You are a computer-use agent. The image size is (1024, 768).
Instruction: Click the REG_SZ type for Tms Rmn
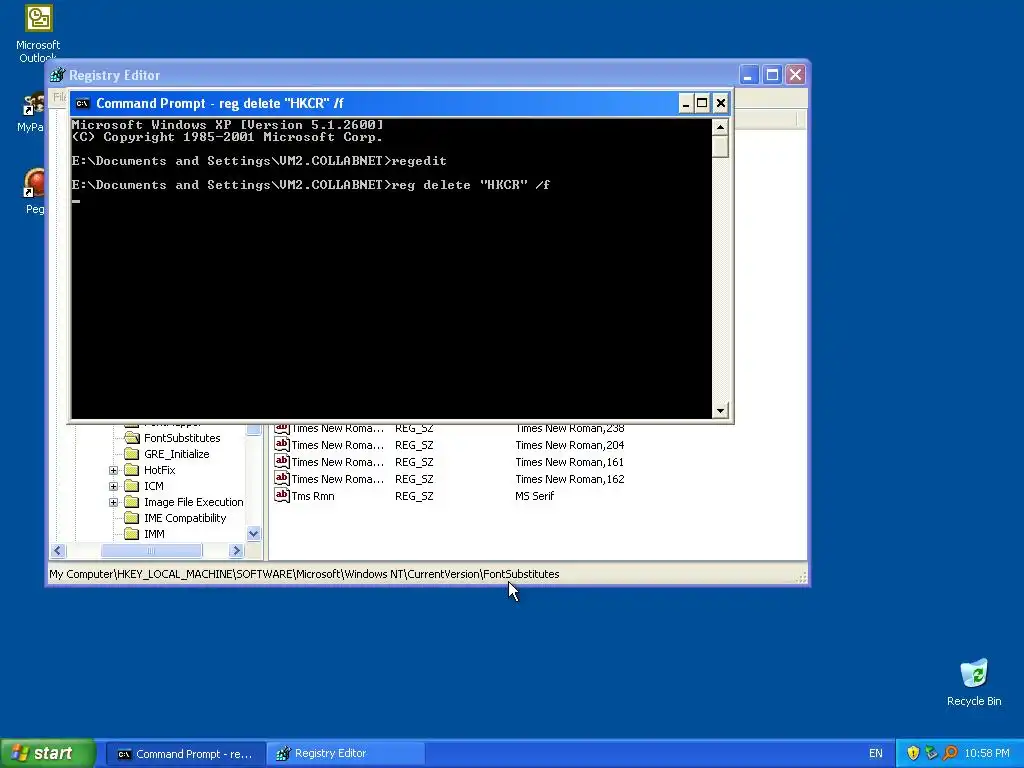414,496
